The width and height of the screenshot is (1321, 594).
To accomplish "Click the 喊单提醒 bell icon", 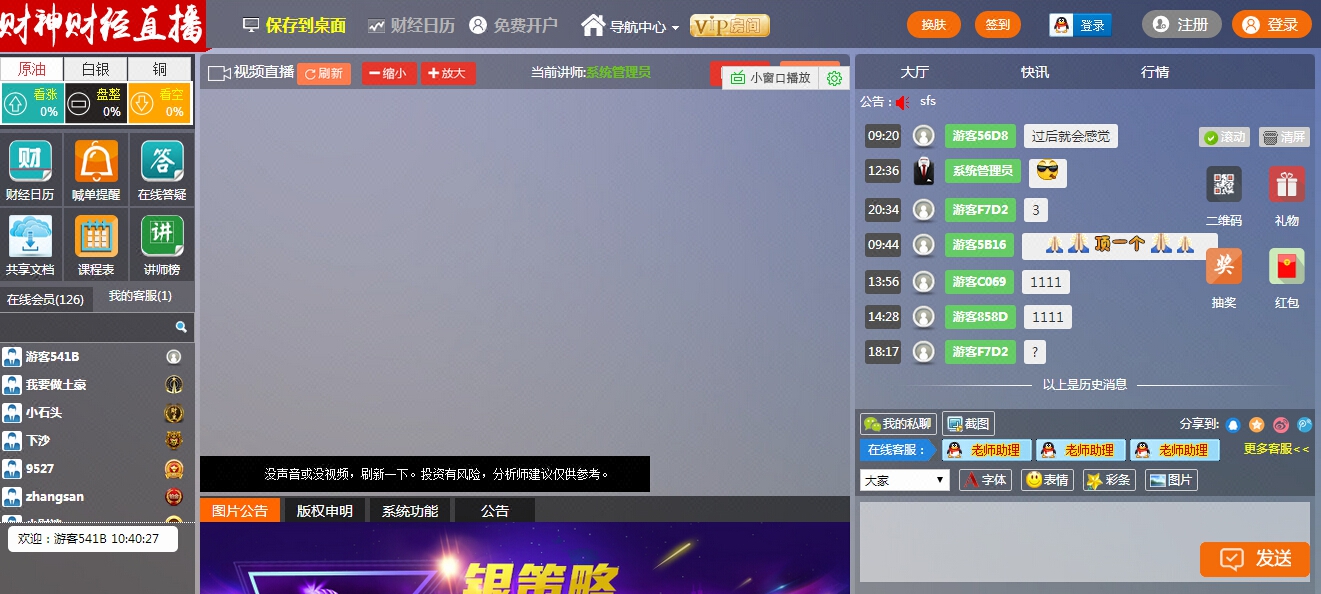I will point(96,161).
